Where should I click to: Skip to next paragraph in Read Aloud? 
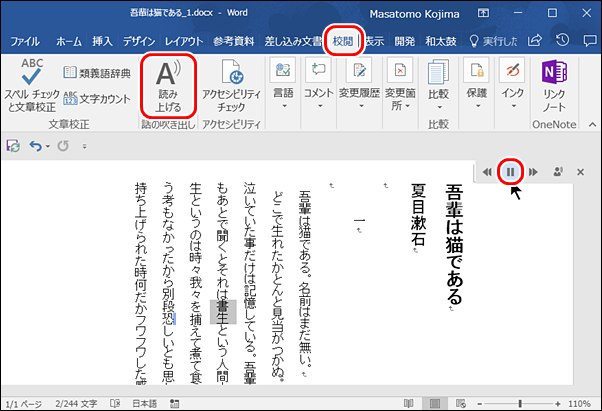point(533,172)
